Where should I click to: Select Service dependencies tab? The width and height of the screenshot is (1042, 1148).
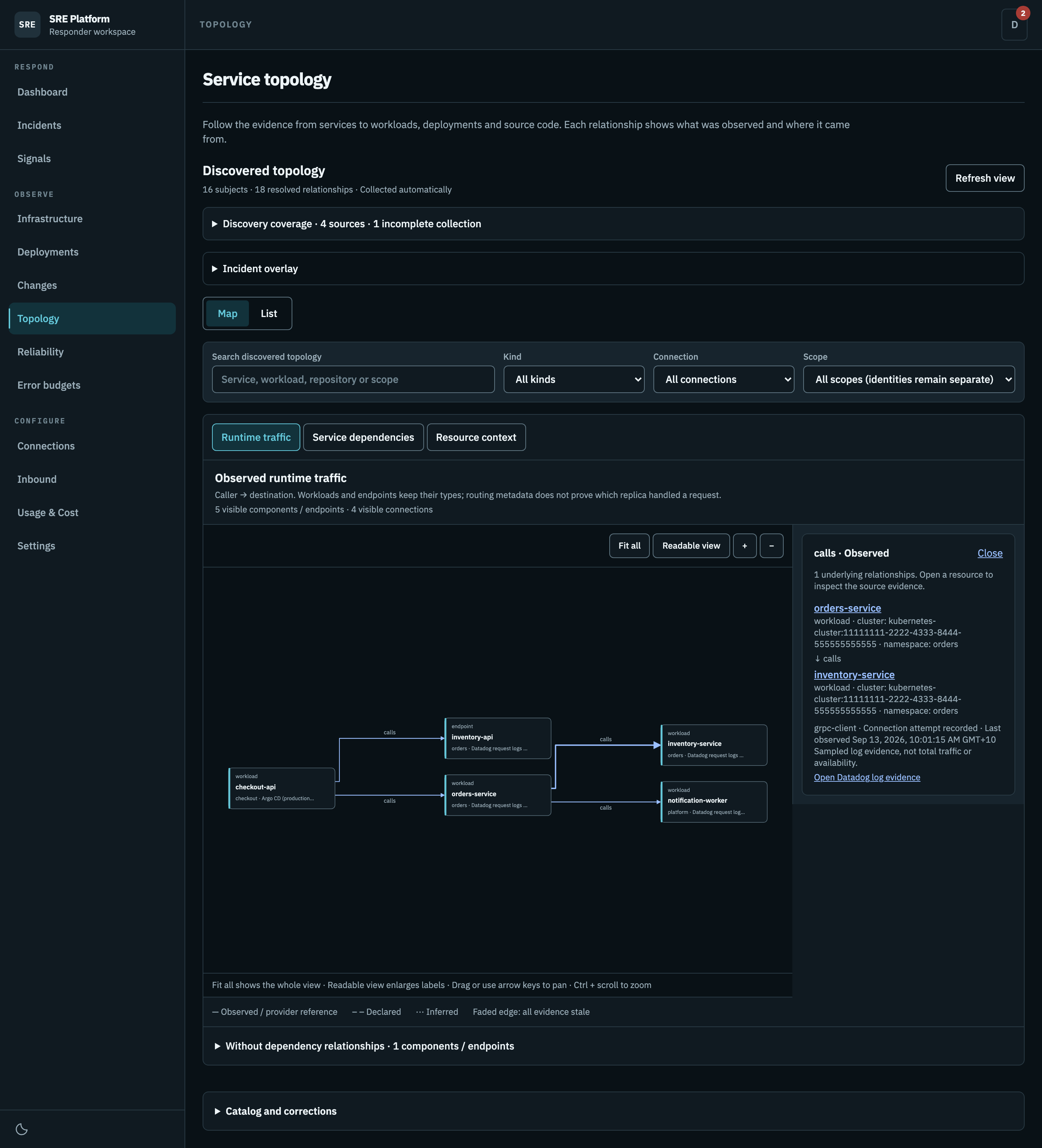click(363, 437)
